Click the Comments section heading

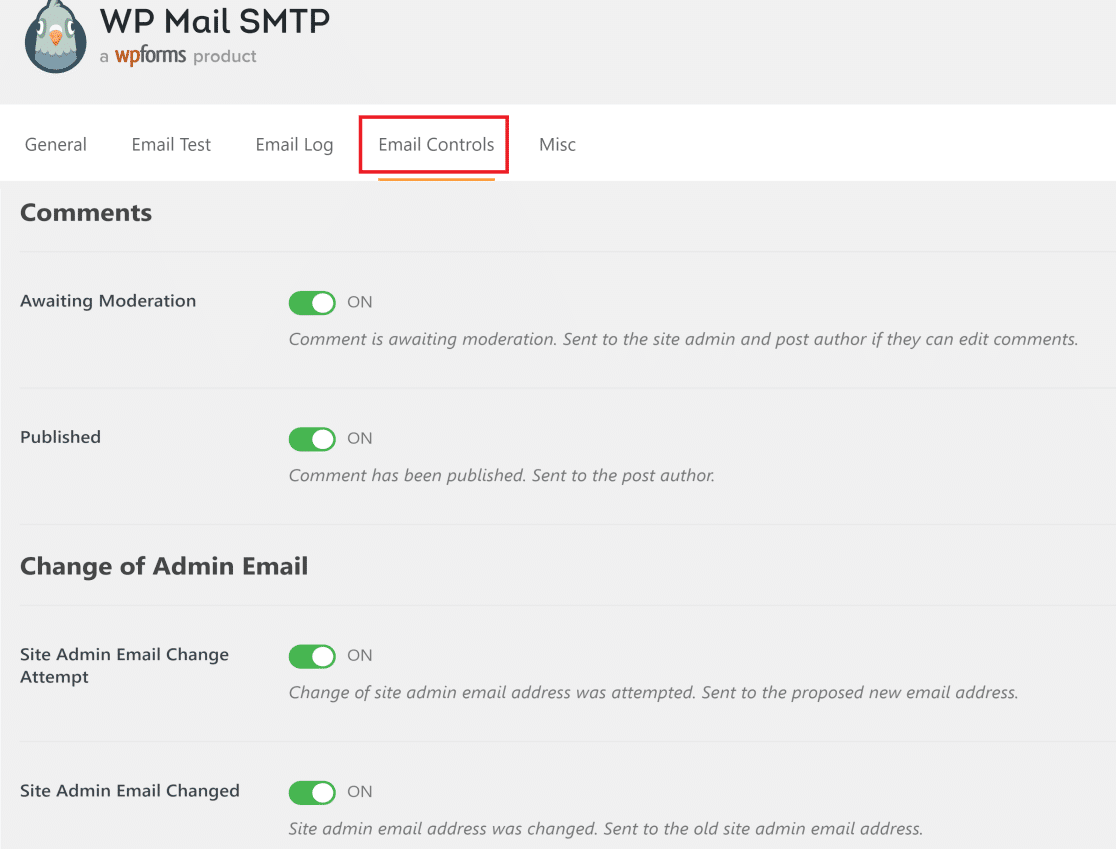coord(85,212)
